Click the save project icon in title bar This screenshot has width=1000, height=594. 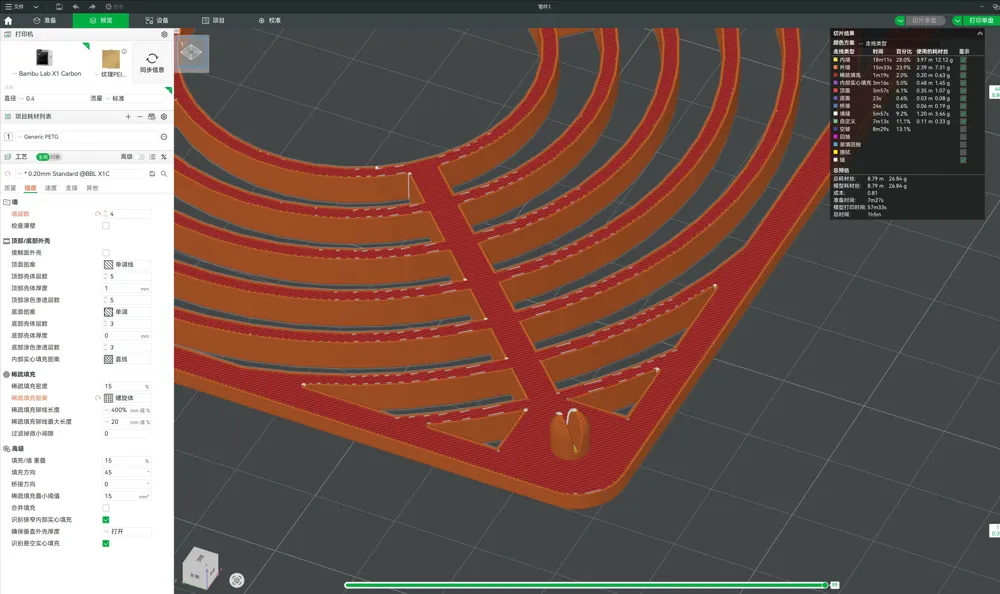tap(59, 6)
